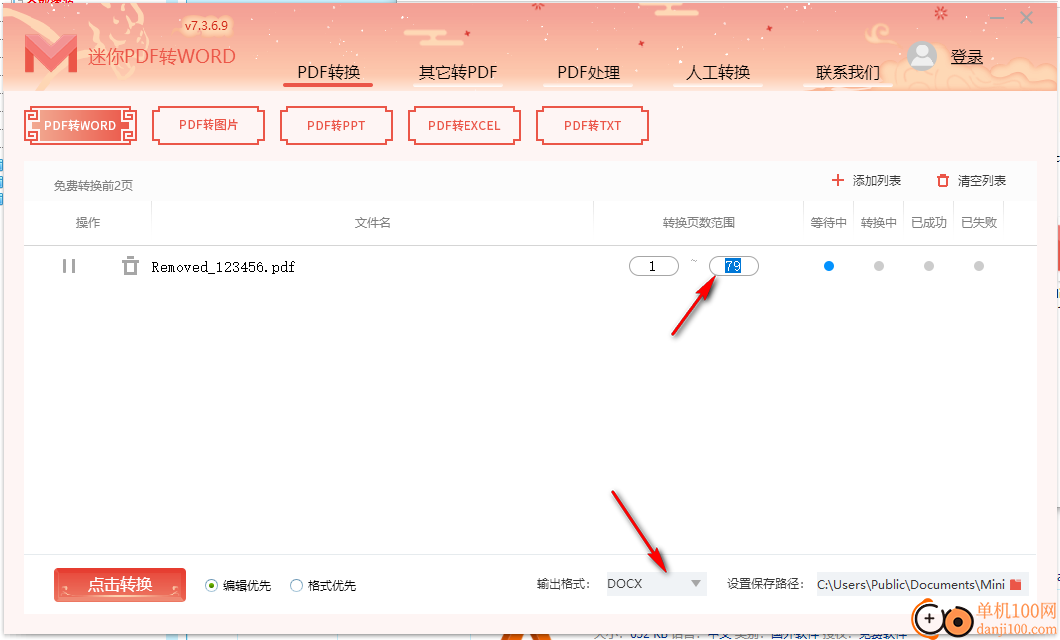The width and height of the screenshot is (1060, 640).
Task: Click start page field showing 1
Action: coord(654,266)
